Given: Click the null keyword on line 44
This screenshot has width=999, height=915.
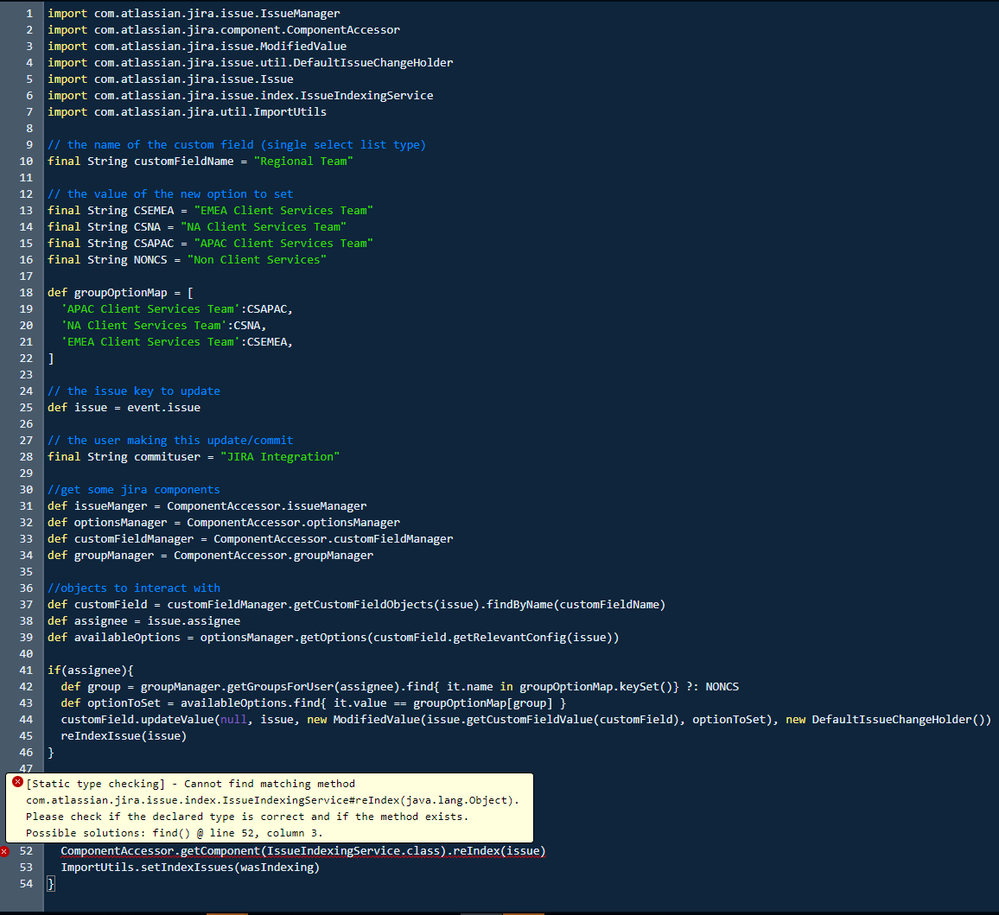Looking at the screenshot, I should [234, 720].
